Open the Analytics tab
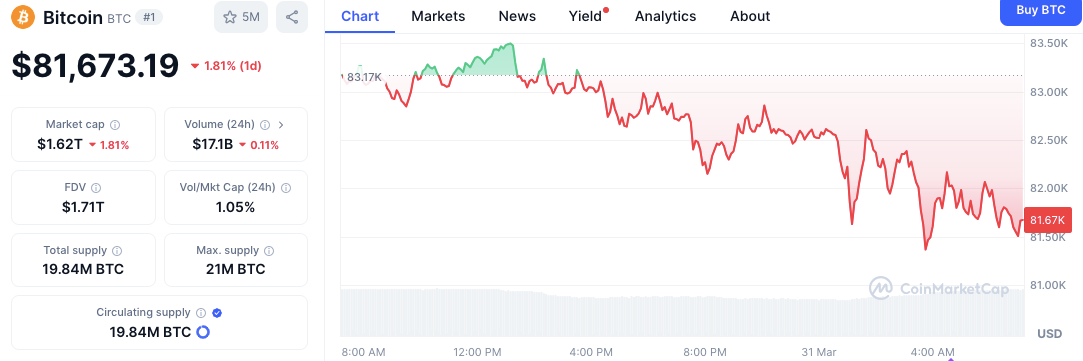The image size is (1083, 361). point(665,16)
